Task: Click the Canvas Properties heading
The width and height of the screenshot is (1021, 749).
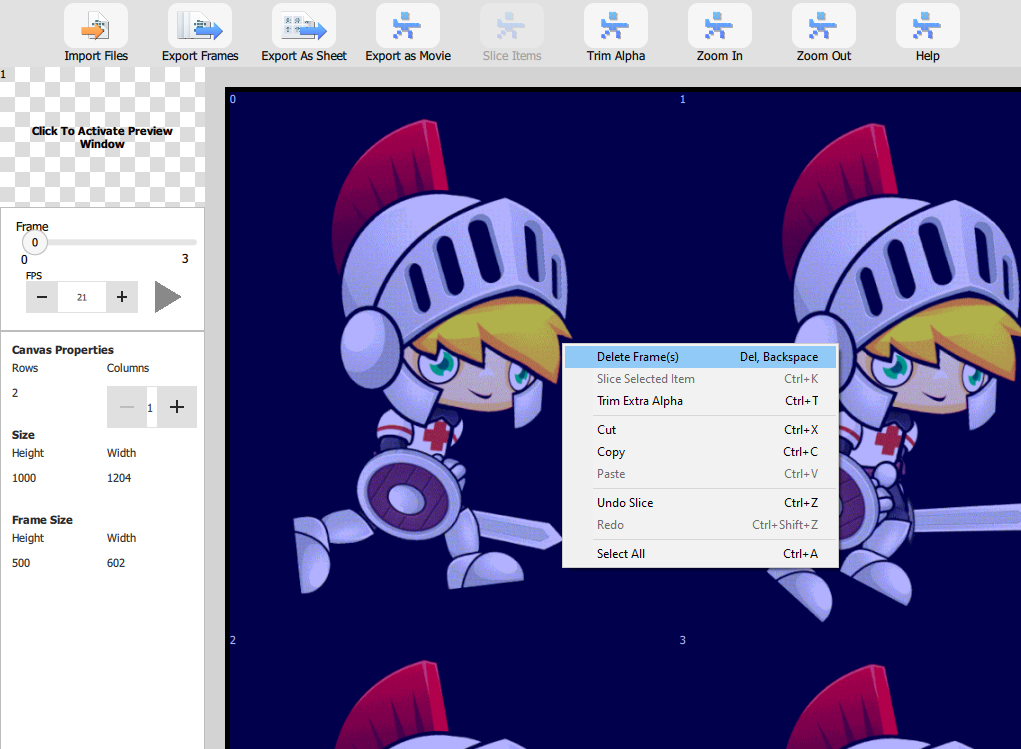Action: pyautogui.click(x=63, y=350)
